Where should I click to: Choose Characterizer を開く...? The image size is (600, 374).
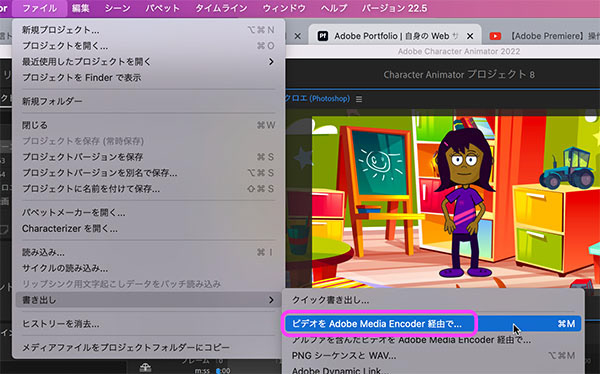[148, 229]
